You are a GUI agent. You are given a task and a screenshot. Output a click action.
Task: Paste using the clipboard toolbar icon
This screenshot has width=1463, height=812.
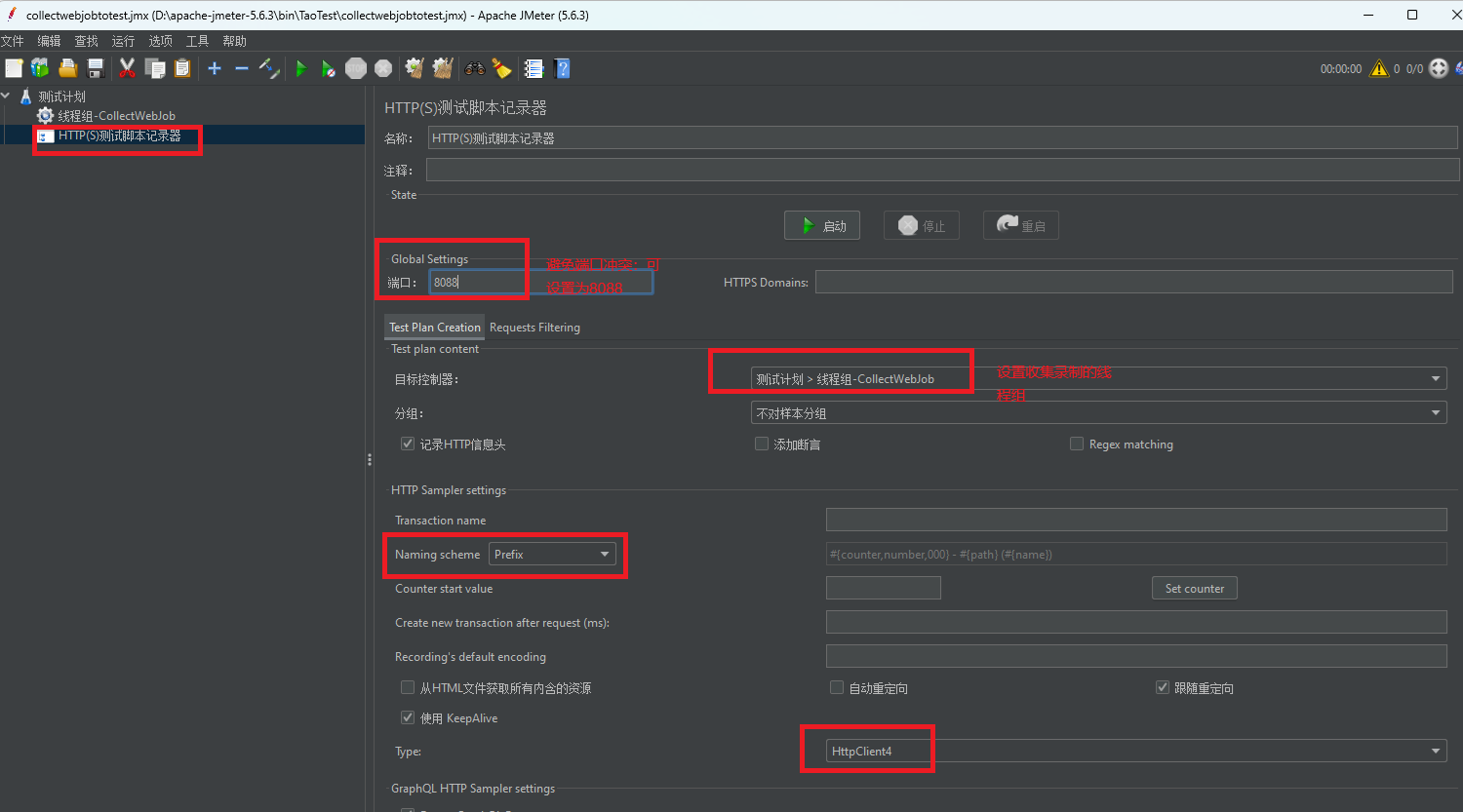coord(181,68)
